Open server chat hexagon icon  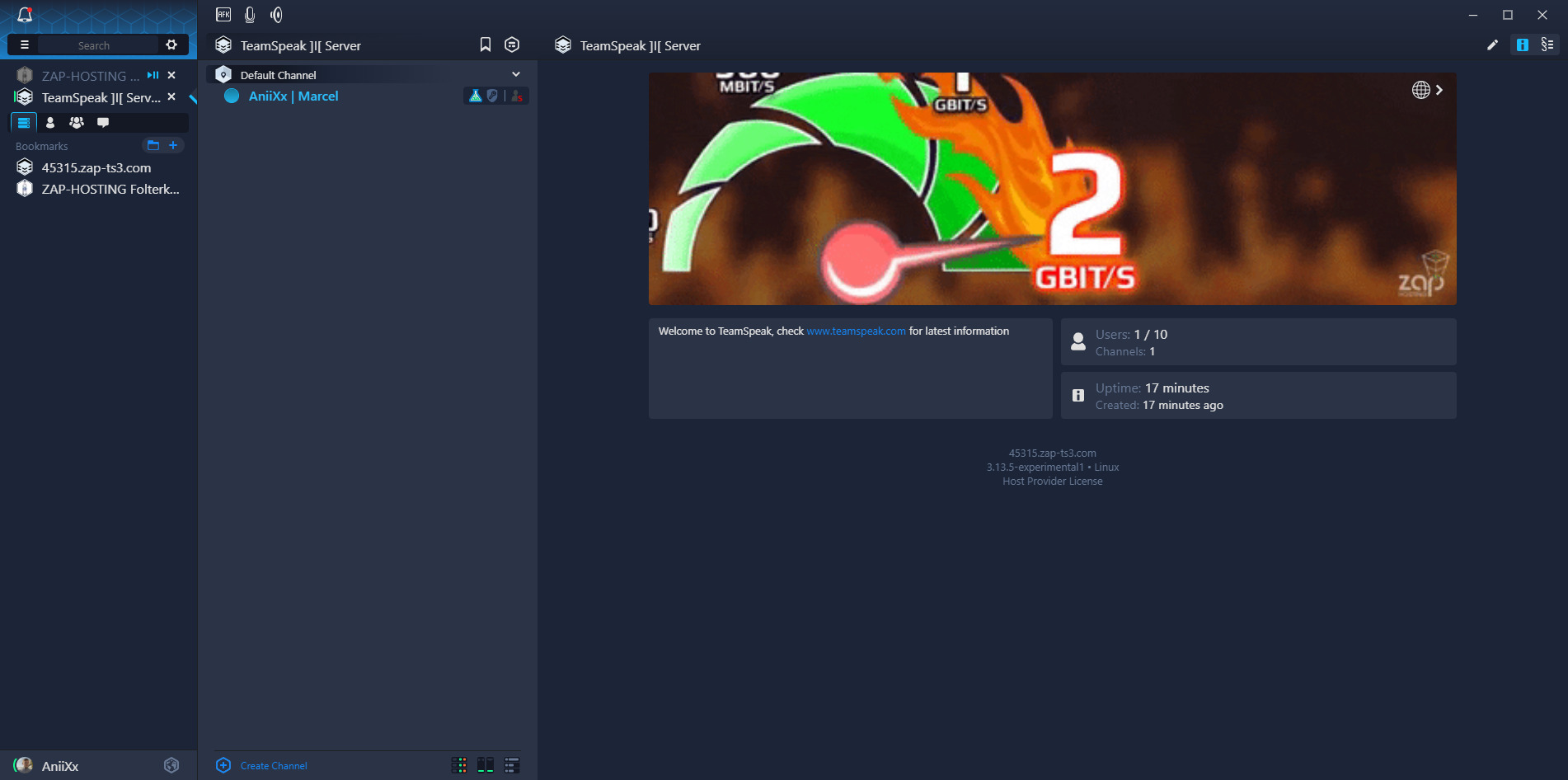pyautogui.click(x=512, y=45)
